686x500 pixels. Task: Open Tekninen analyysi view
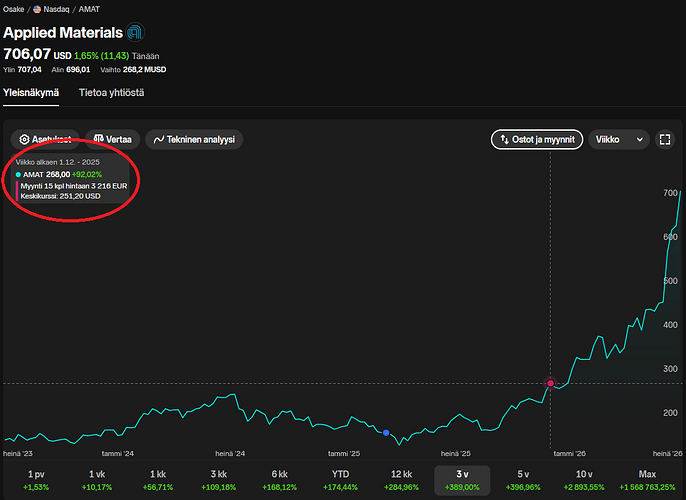click(x=194, y=140)
